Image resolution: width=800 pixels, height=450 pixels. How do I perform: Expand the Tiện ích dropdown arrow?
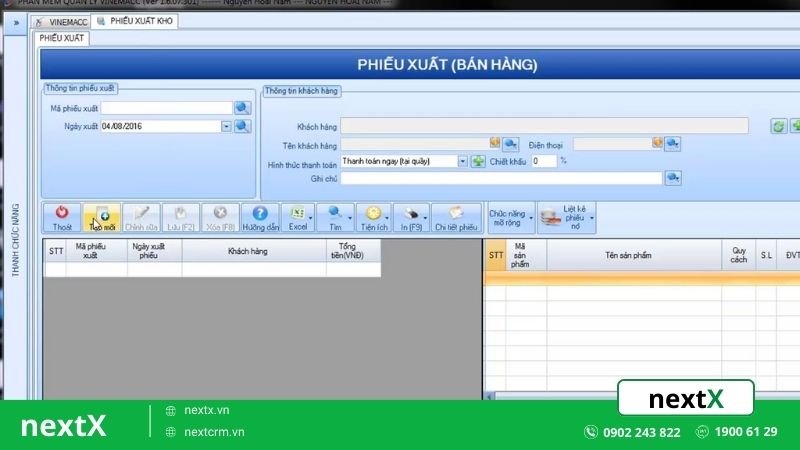(387, 218)
